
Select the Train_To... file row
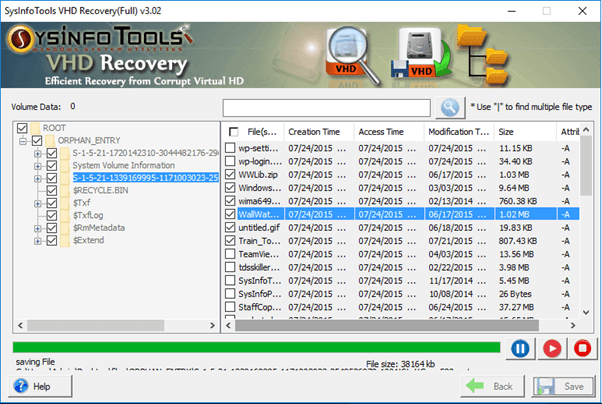tap(401, 241)
